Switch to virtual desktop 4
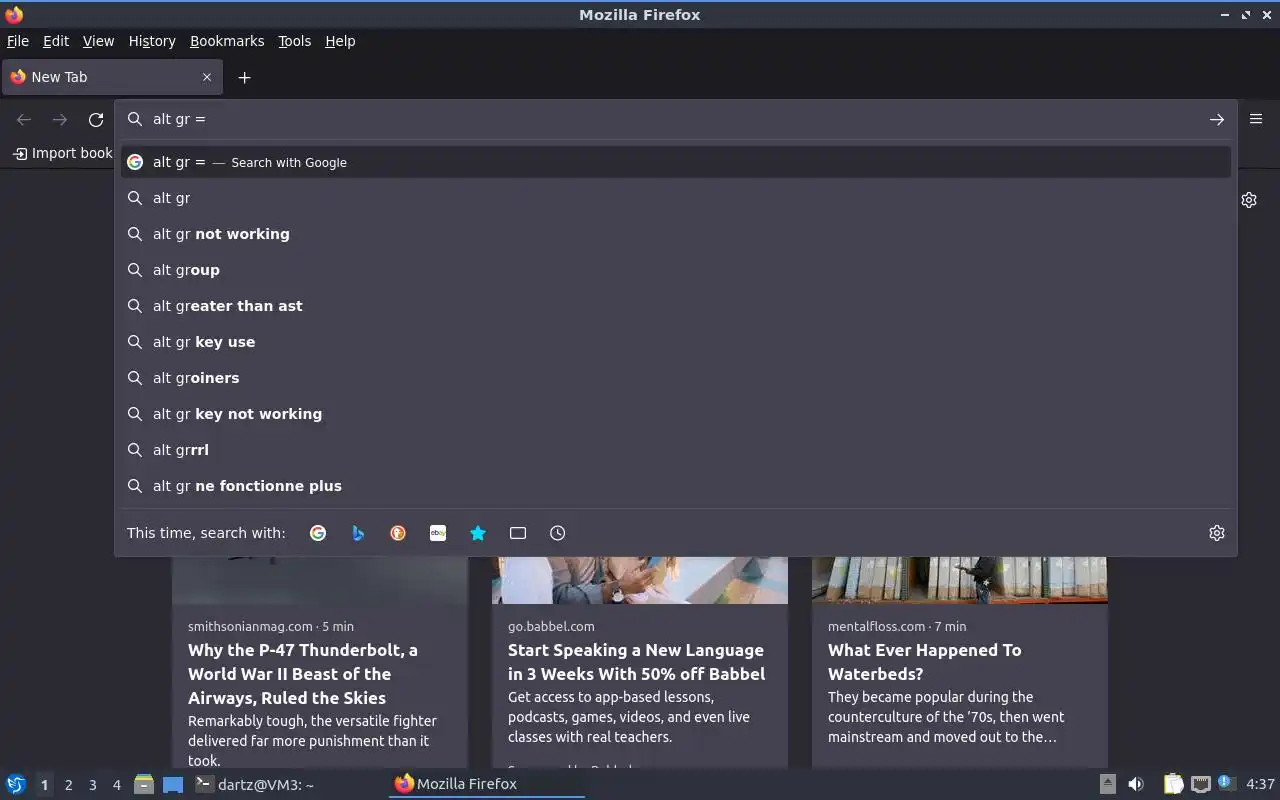Screen dimensions: 1280x800 coord(116,785)
